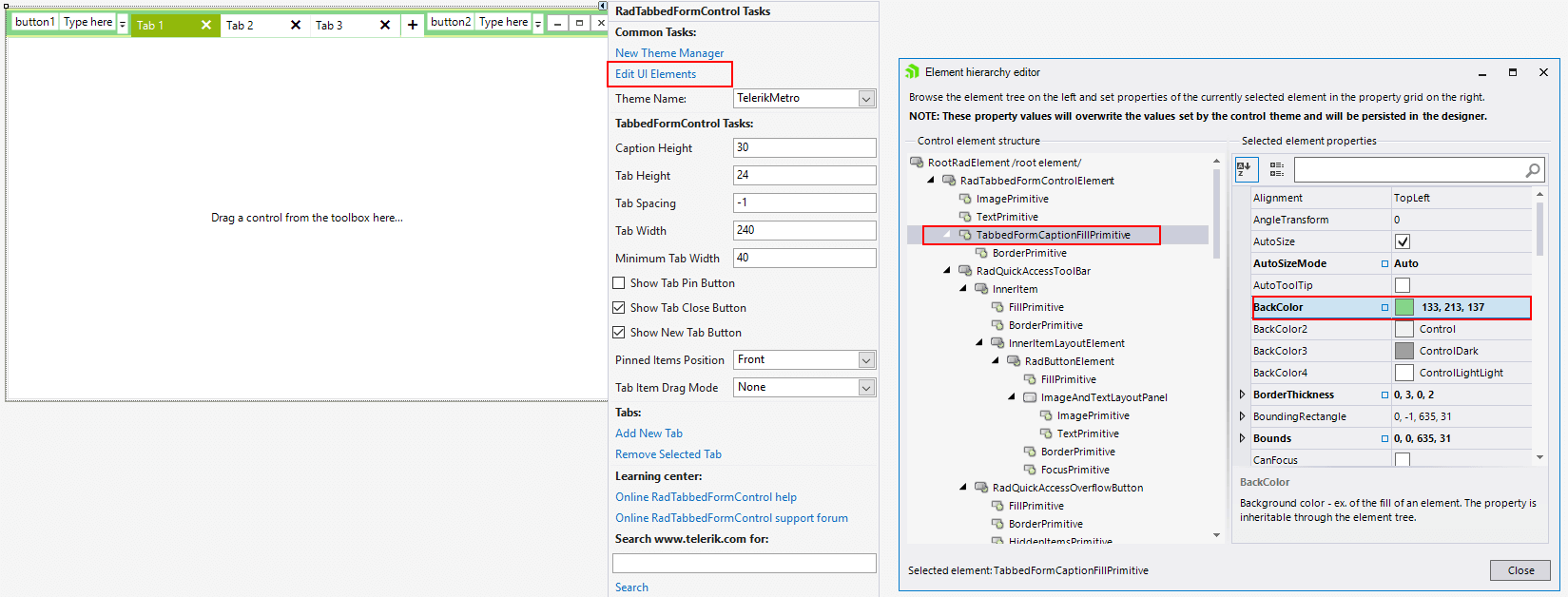Uncheck Show Tab Close Button
Viewport: 1568px width, 597px height.
pyautogui.click(x=619, y=308)
